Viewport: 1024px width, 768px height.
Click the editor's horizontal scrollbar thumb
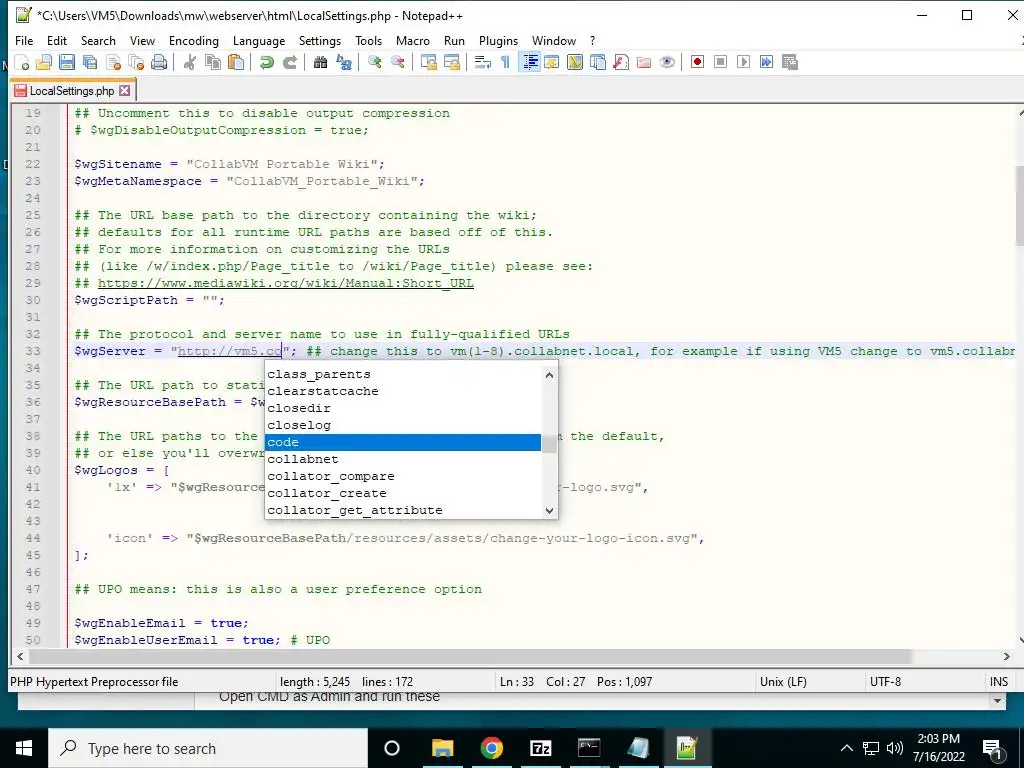pyautogui.click(x=470, y=656)
